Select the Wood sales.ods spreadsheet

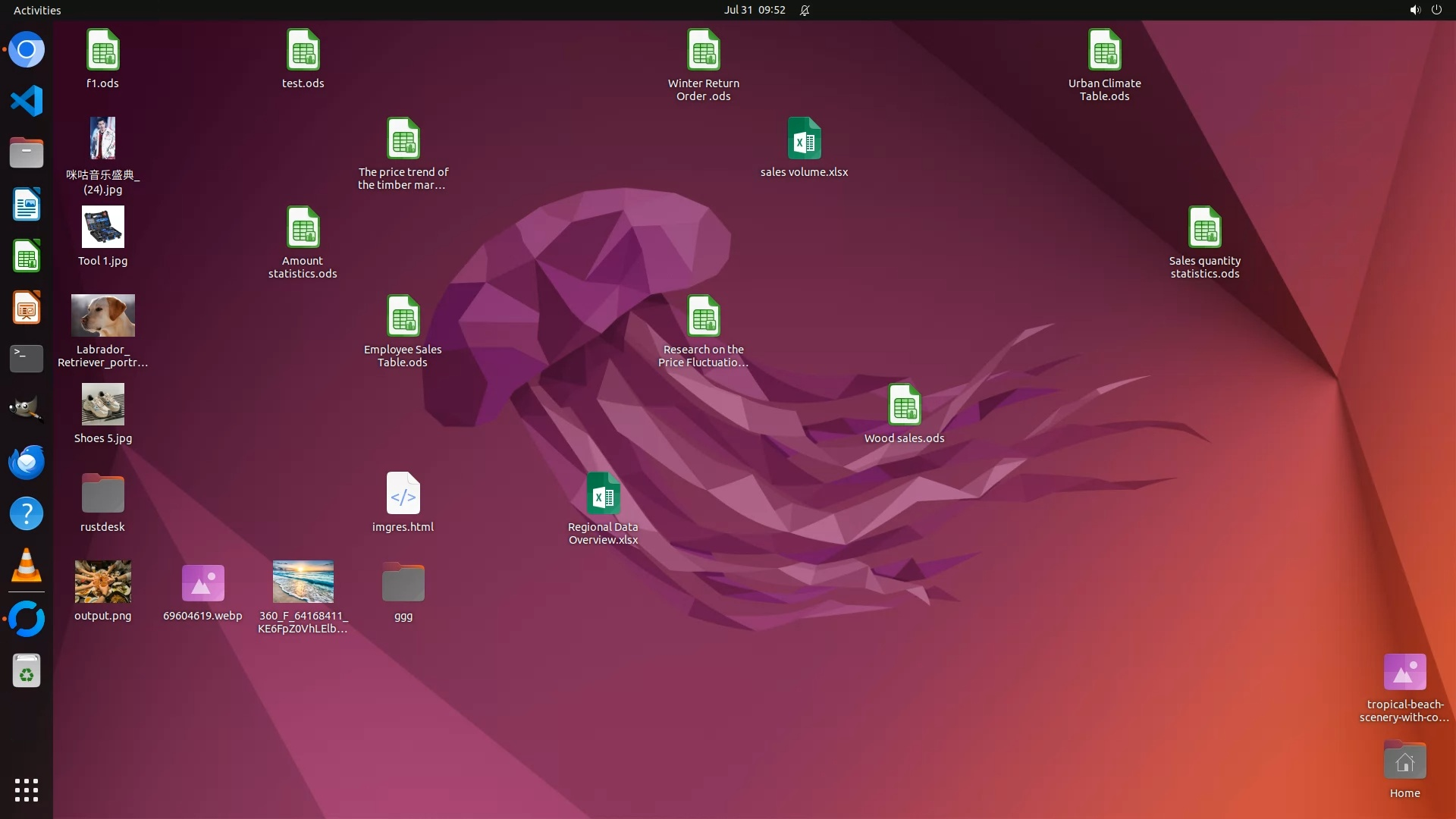[x=904, y=405]
